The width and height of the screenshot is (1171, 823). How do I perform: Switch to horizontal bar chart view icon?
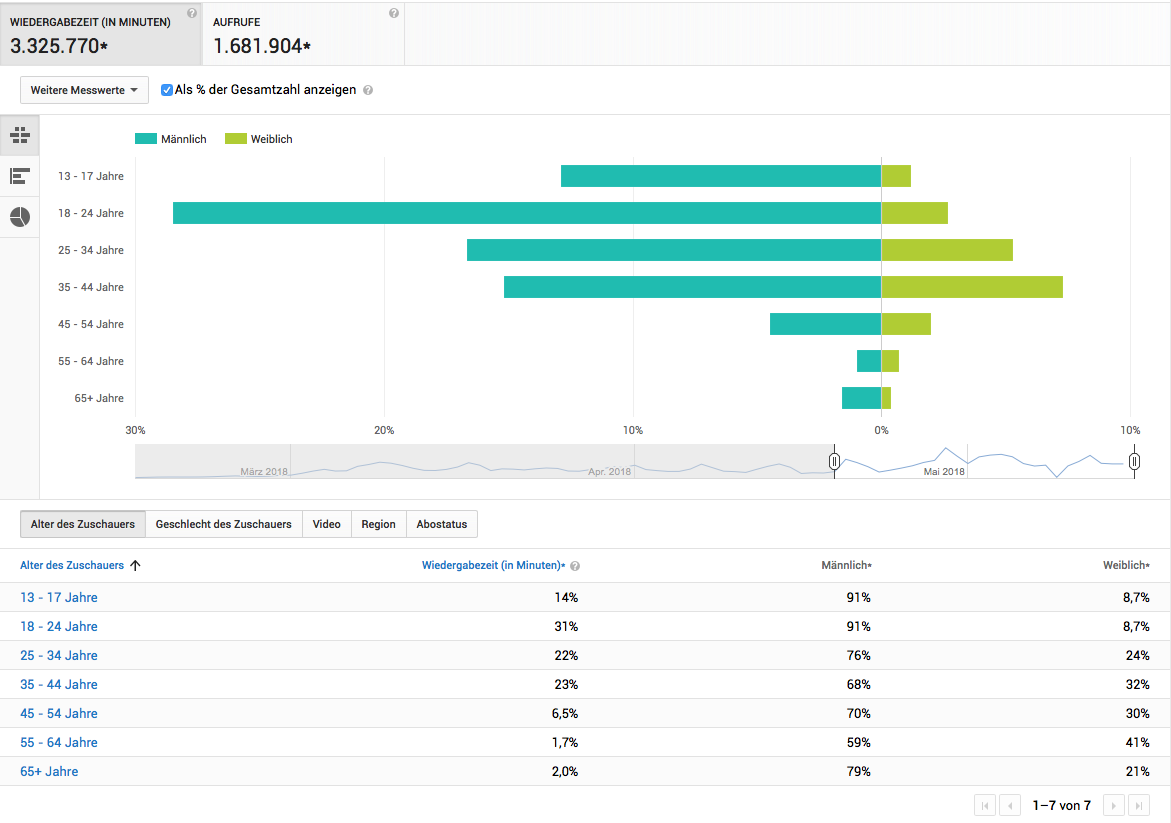(19, 176)
